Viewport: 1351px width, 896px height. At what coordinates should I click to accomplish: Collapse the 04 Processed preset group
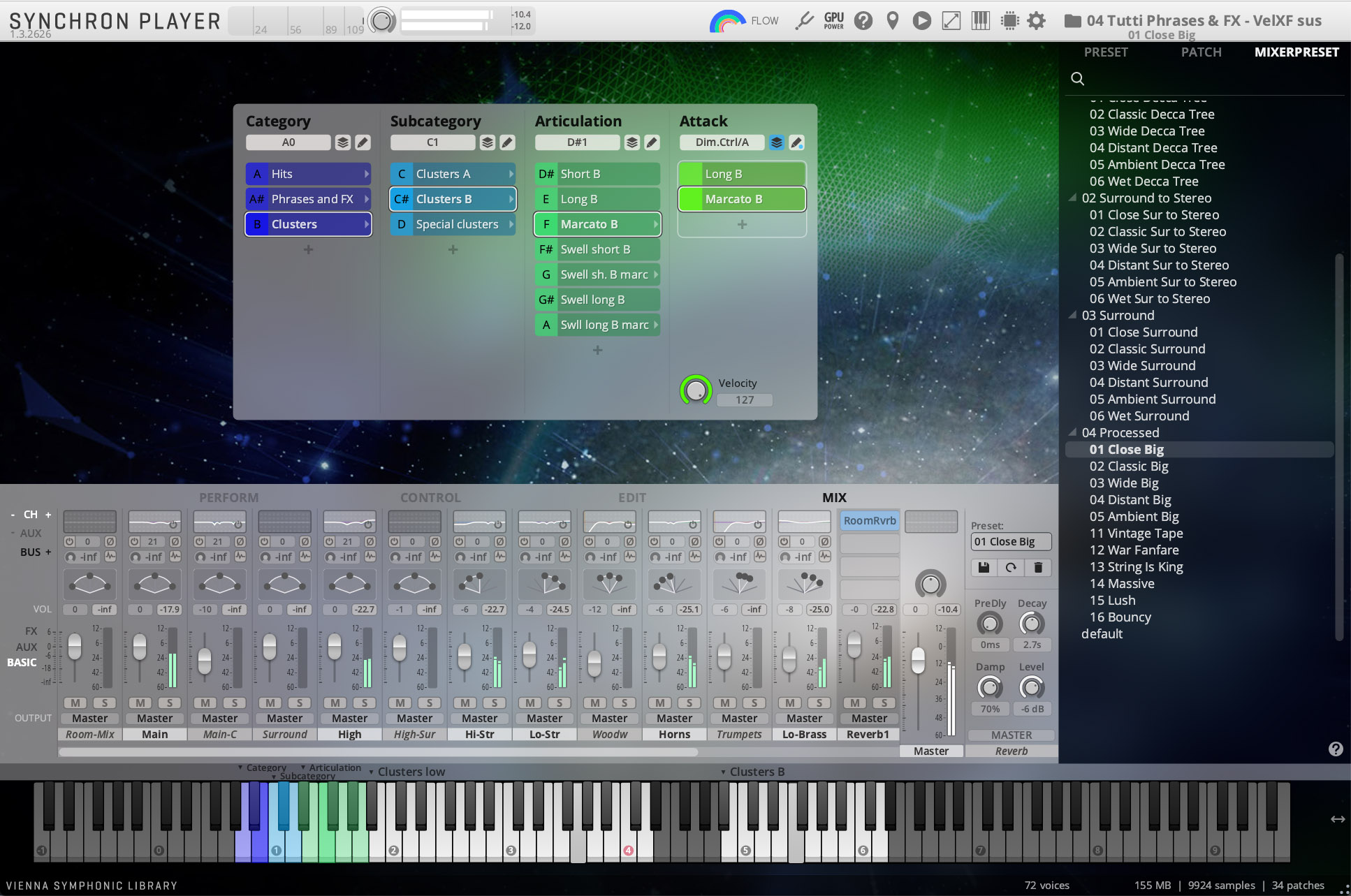tap(1072, 432)
